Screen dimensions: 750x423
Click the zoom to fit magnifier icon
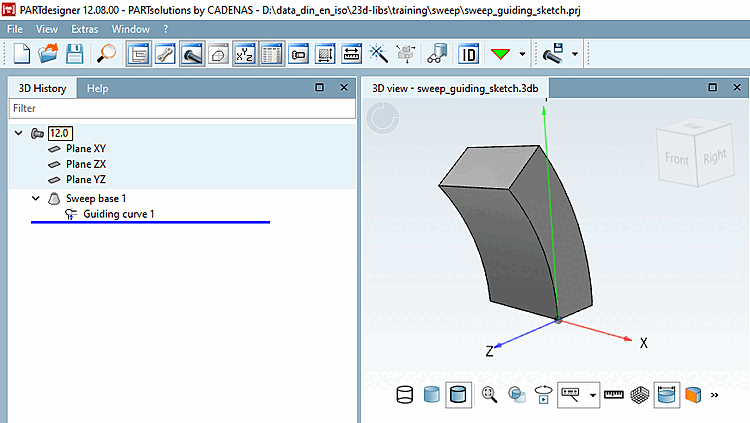point(489,395)
